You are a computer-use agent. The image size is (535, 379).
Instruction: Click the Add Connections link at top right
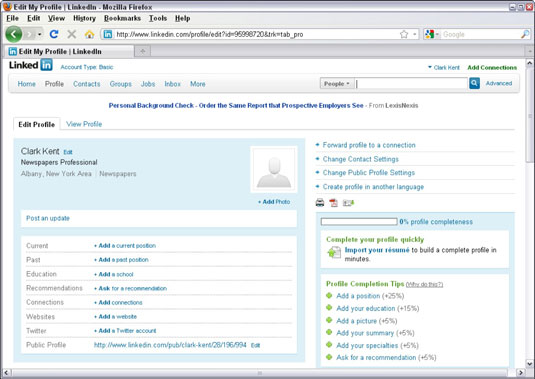click(492, 68)
